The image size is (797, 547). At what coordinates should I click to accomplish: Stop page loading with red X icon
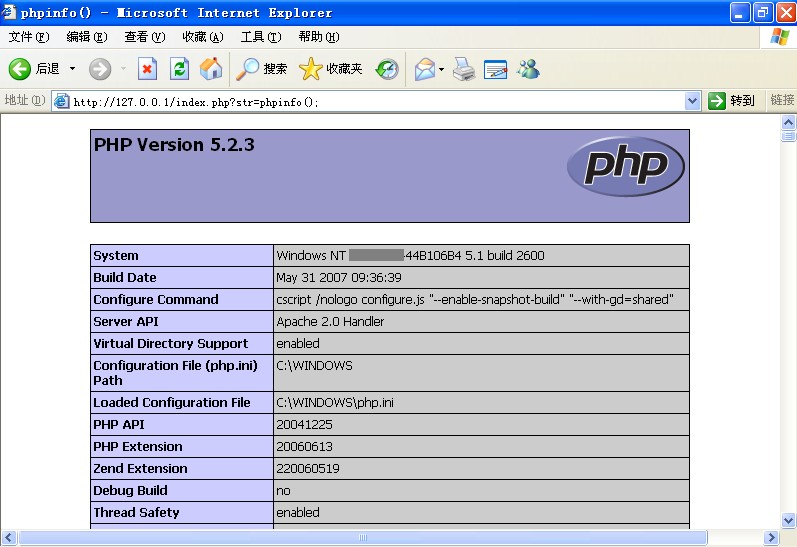click(x=147, y=69)
